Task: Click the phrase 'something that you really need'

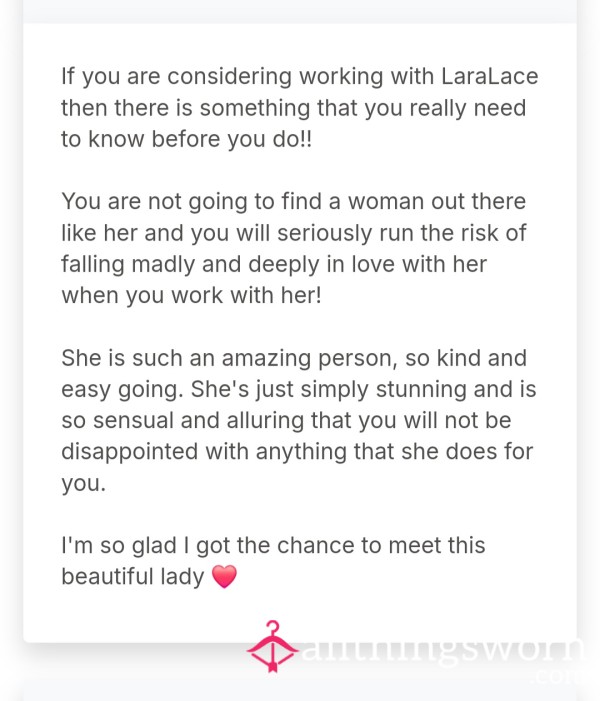Action: [363, 108]
